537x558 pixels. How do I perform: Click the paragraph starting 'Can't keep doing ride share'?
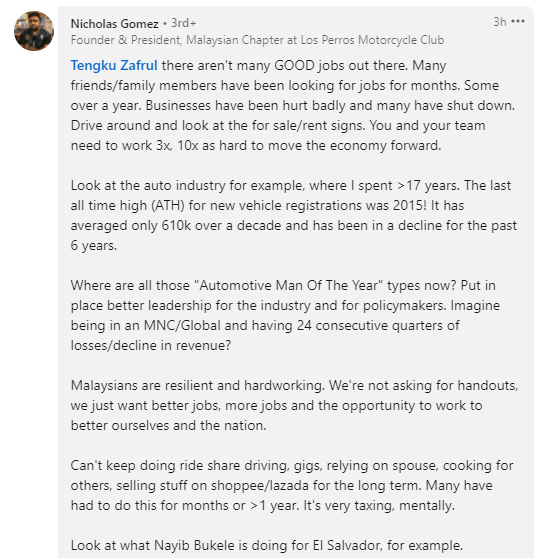pyautogui.click(x=292, y=485)
